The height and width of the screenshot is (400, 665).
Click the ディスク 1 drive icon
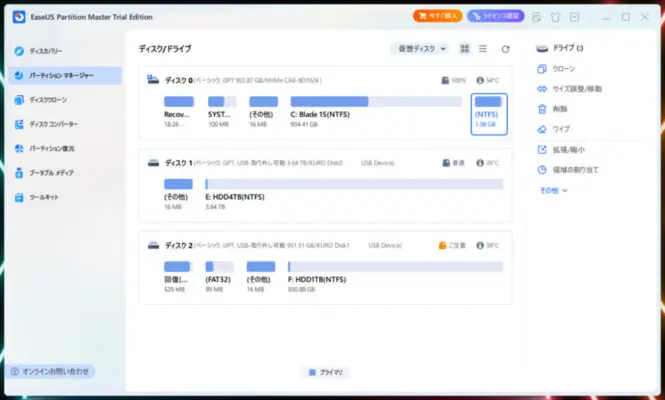point(153,163)
